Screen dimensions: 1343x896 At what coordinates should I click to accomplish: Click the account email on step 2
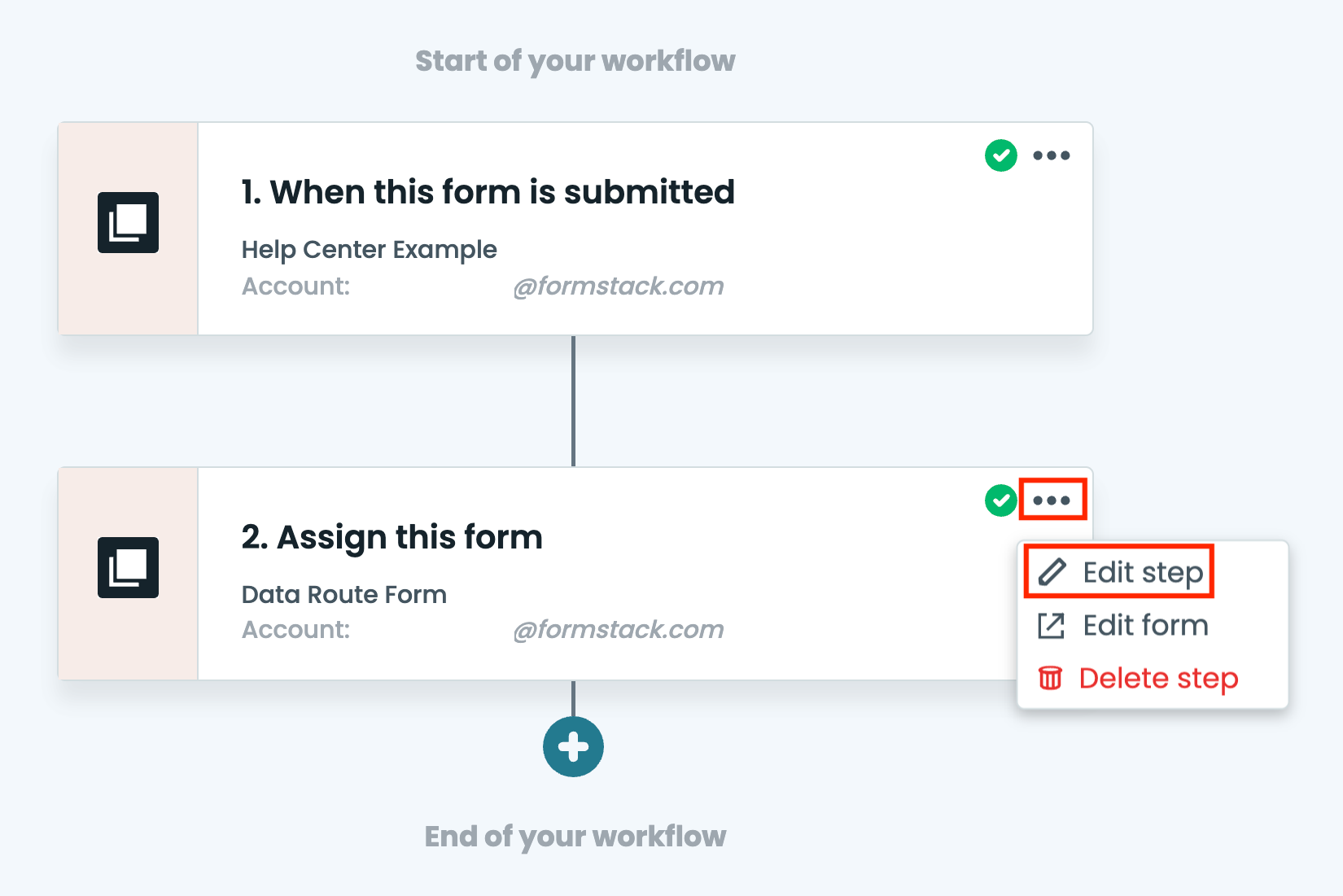[x=618, y=630]
